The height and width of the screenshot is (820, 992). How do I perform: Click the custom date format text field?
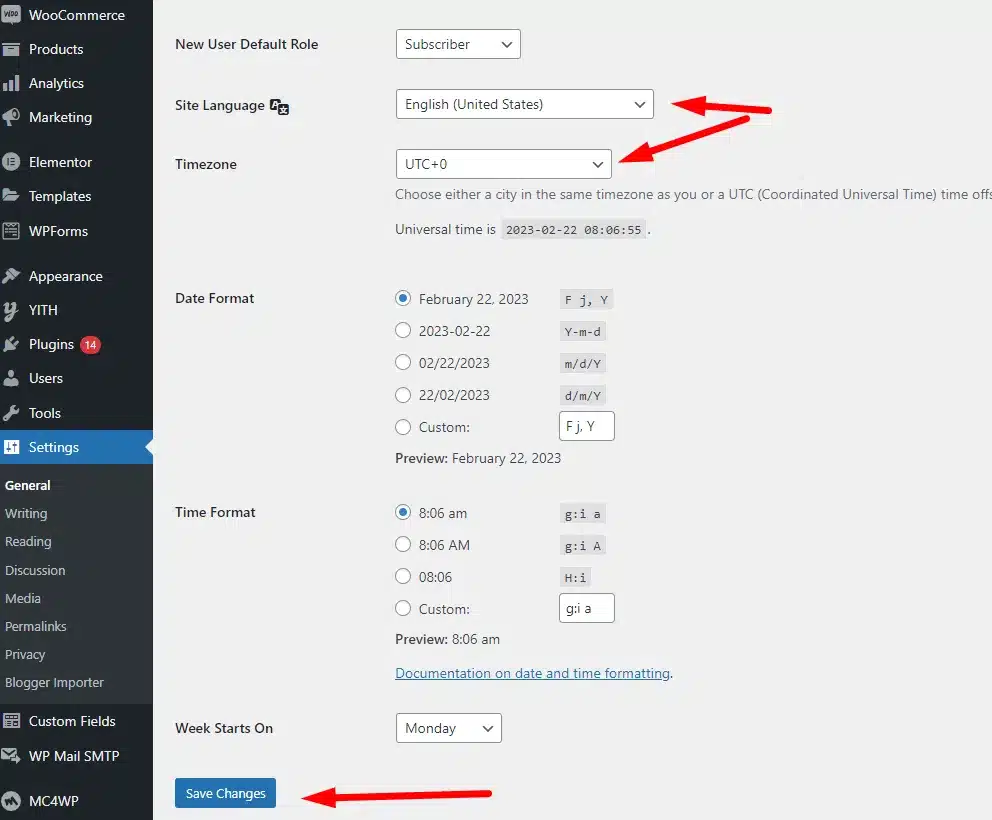pos(586,426)
